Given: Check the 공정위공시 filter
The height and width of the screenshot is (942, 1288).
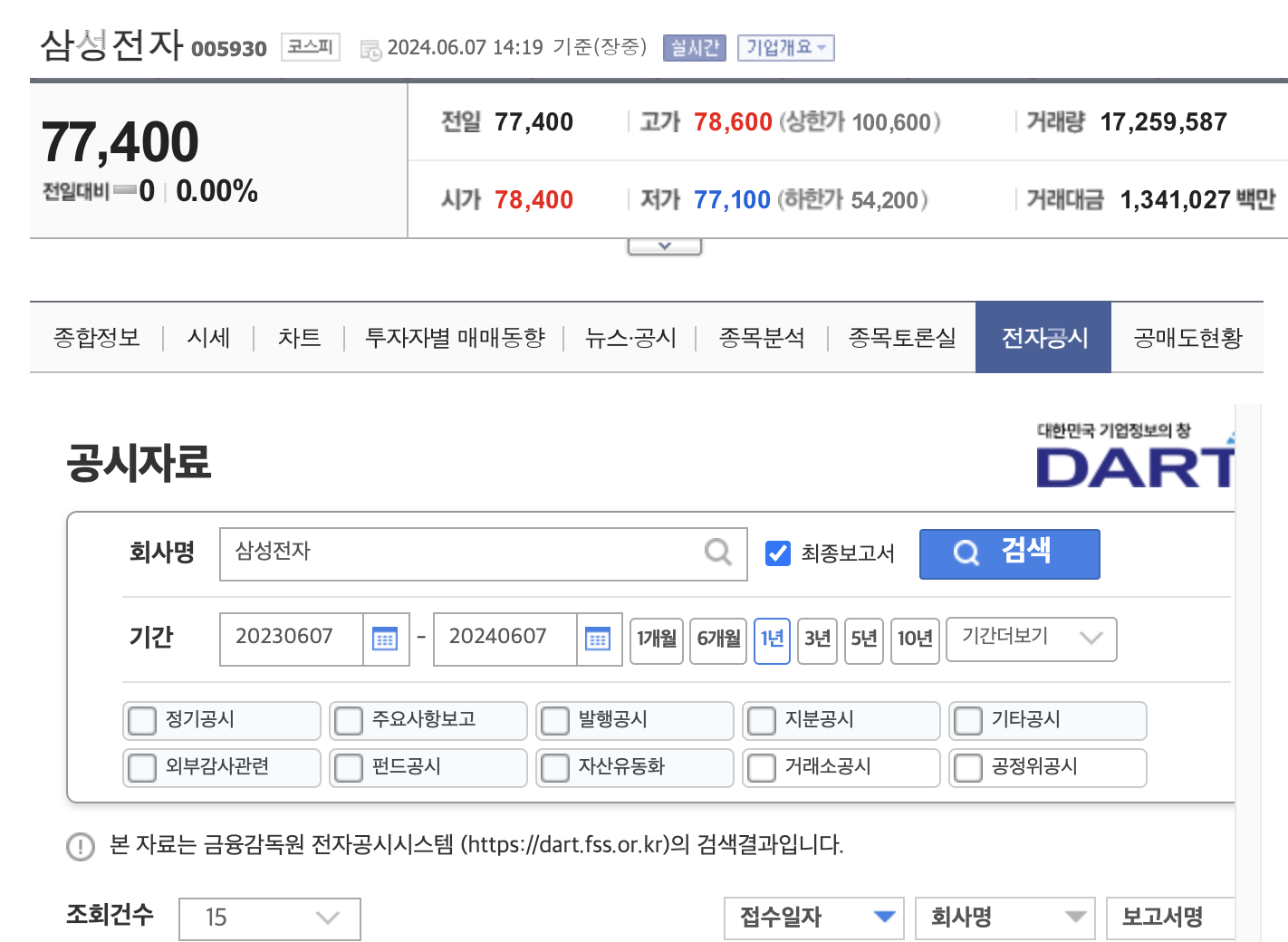Looking at the screenshot, I should pos(968,768).
